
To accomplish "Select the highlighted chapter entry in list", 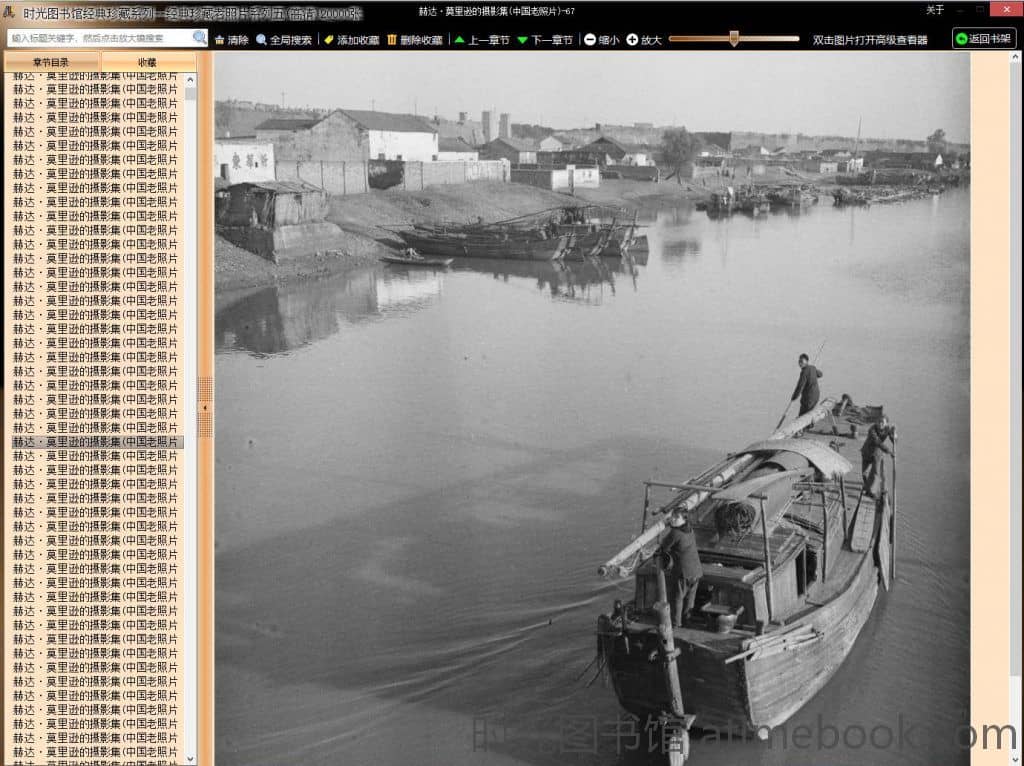I will [x=96, y=441].
